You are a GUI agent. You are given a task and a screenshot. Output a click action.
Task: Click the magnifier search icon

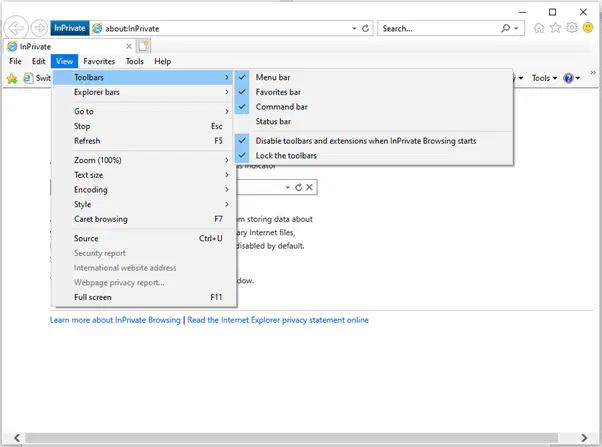click(x=505, y=28)
